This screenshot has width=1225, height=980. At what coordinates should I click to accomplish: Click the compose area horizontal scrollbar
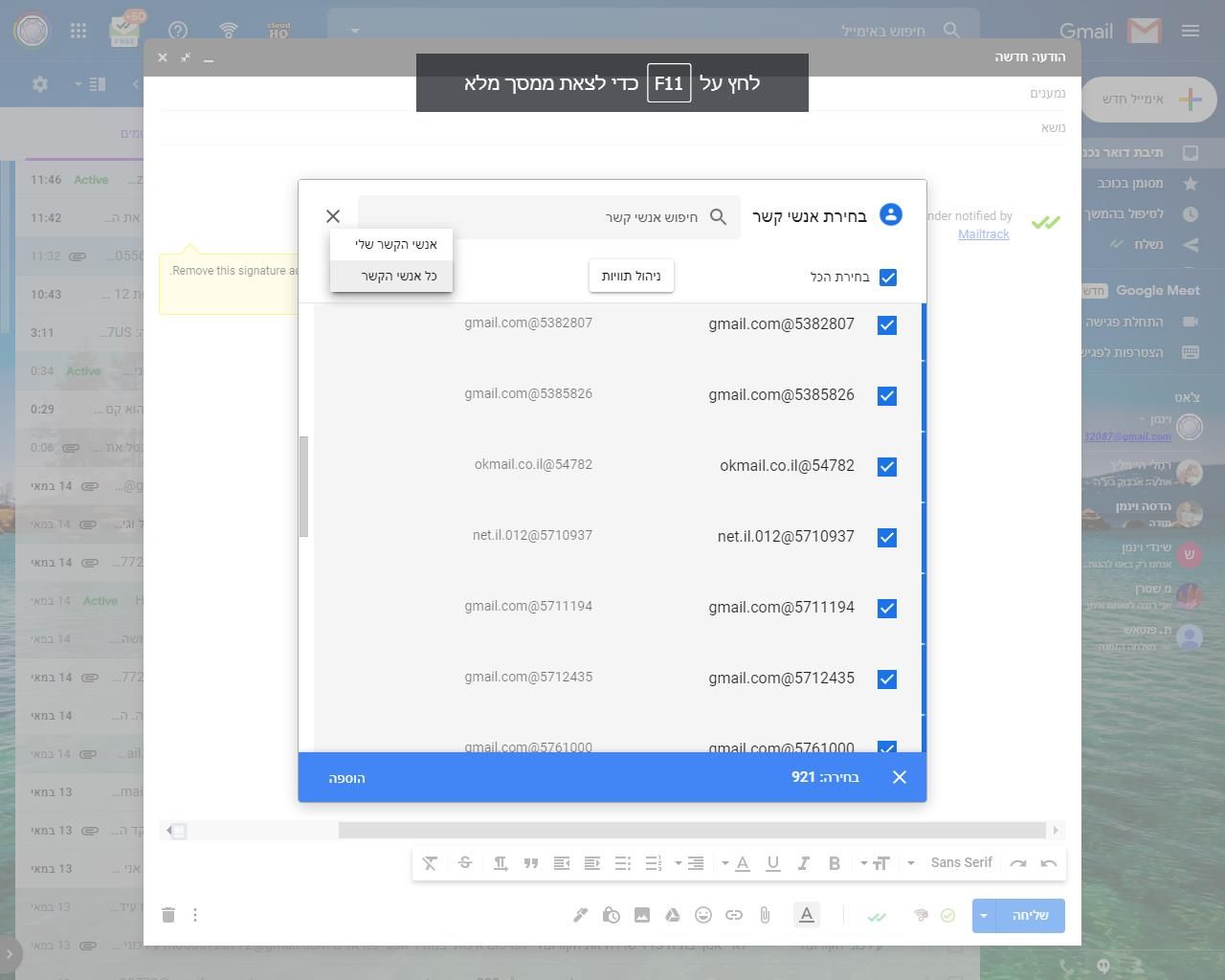click(x=692, y=831)
